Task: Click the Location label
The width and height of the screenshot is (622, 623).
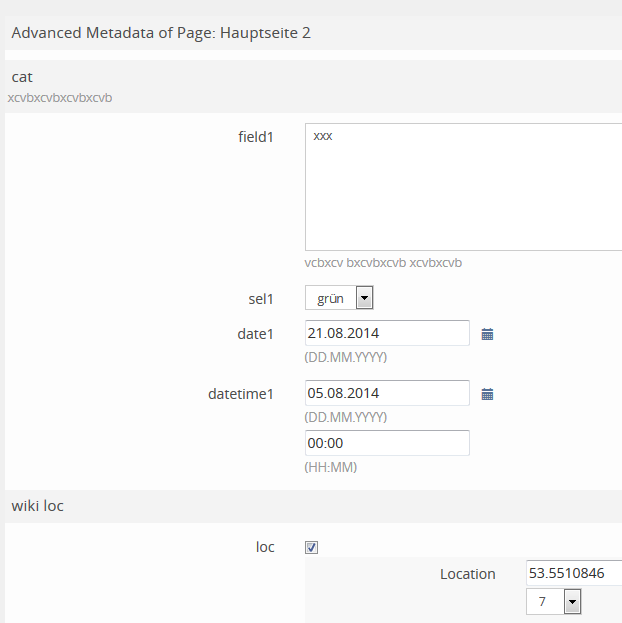Action: [x=467, y=574]
